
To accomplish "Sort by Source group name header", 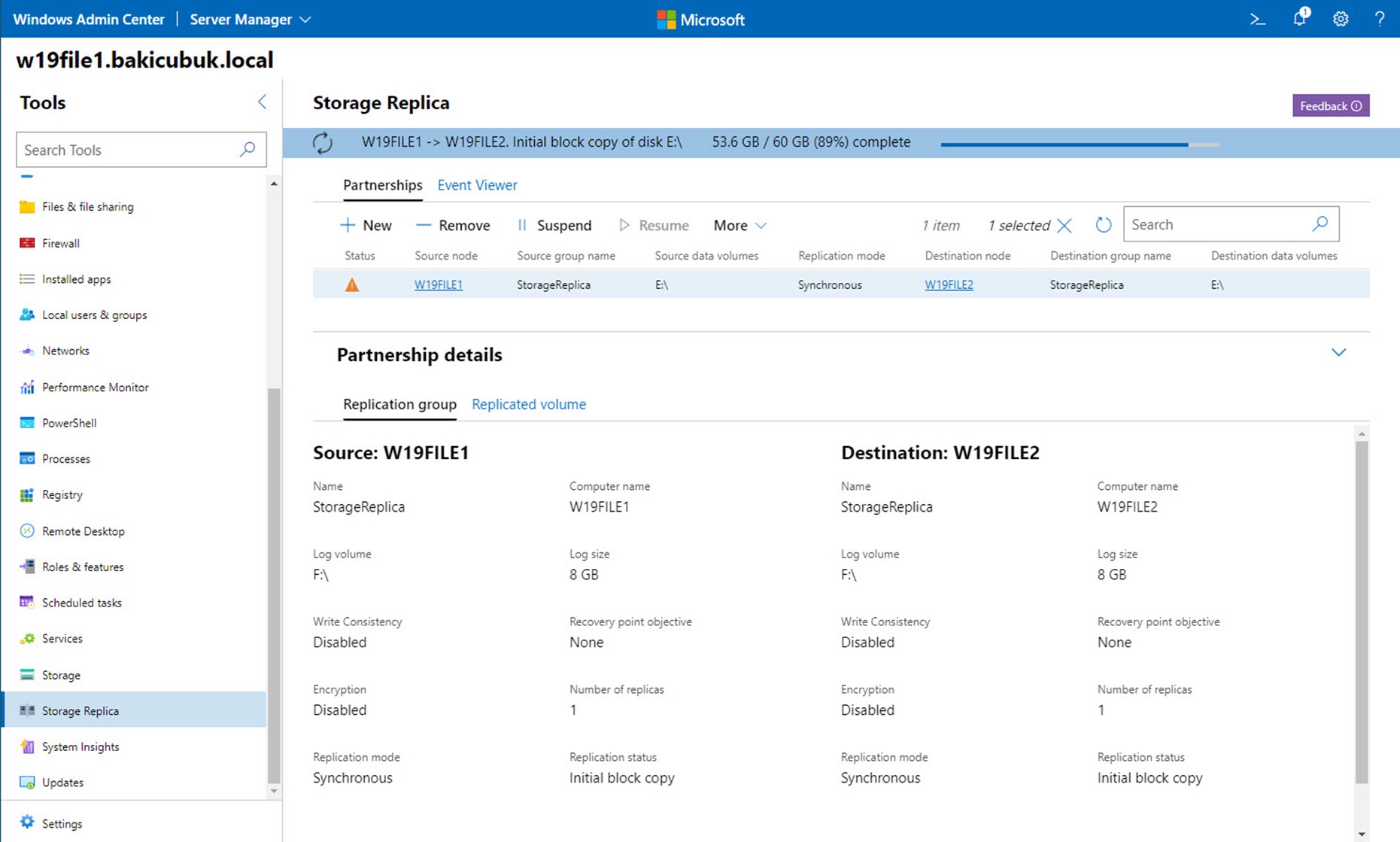I will coord(566,256).
